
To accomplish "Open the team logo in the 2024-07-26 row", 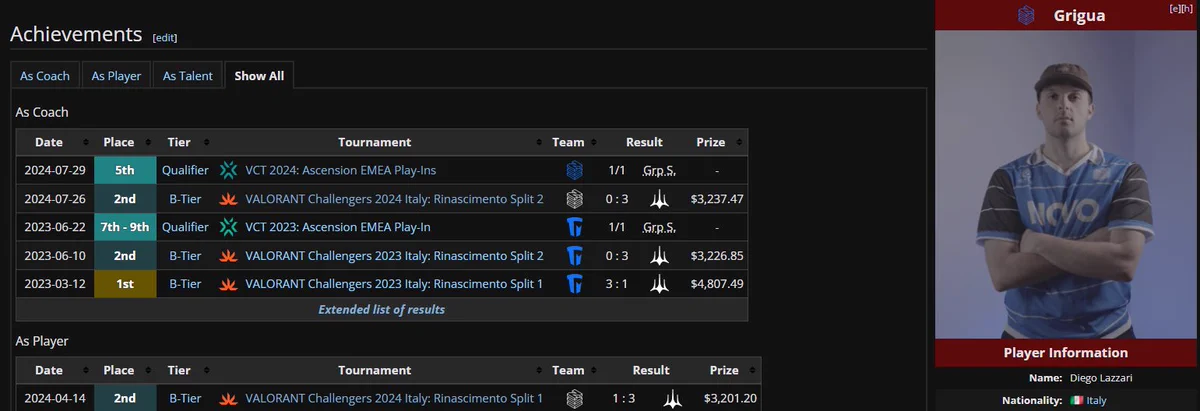I will 574,199.
